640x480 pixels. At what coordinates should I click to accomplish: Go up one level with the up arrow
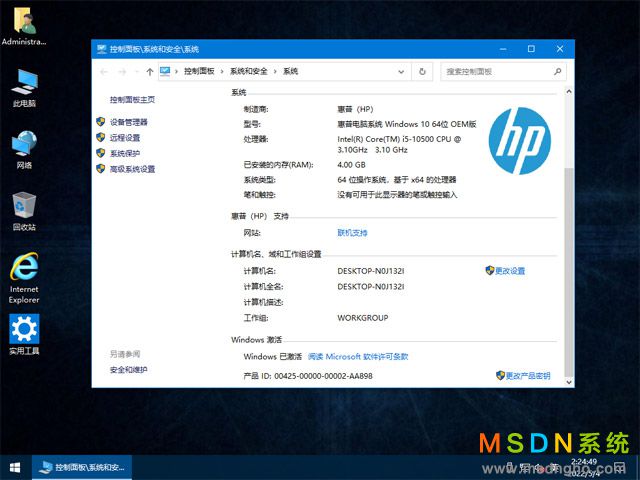pos(150,72)
